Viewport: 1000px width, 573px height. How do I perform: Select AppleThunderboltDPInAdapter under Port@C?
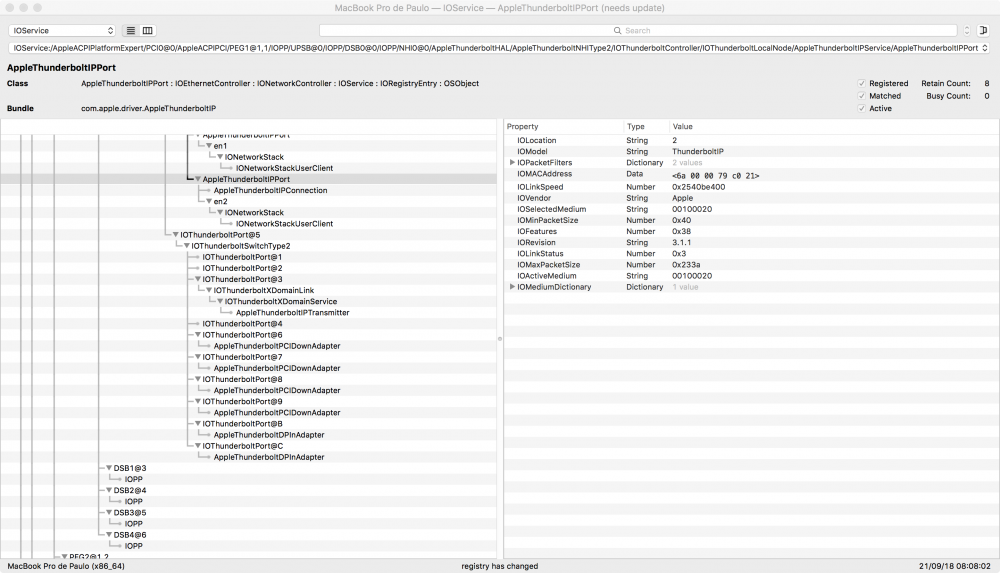(x=269, y=458)
